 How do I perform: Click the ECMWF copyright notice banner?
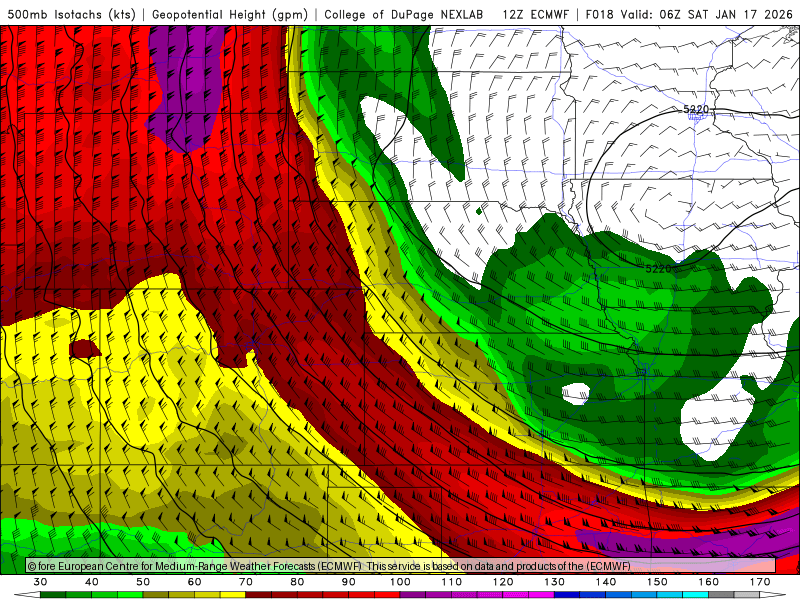(401, 566)
